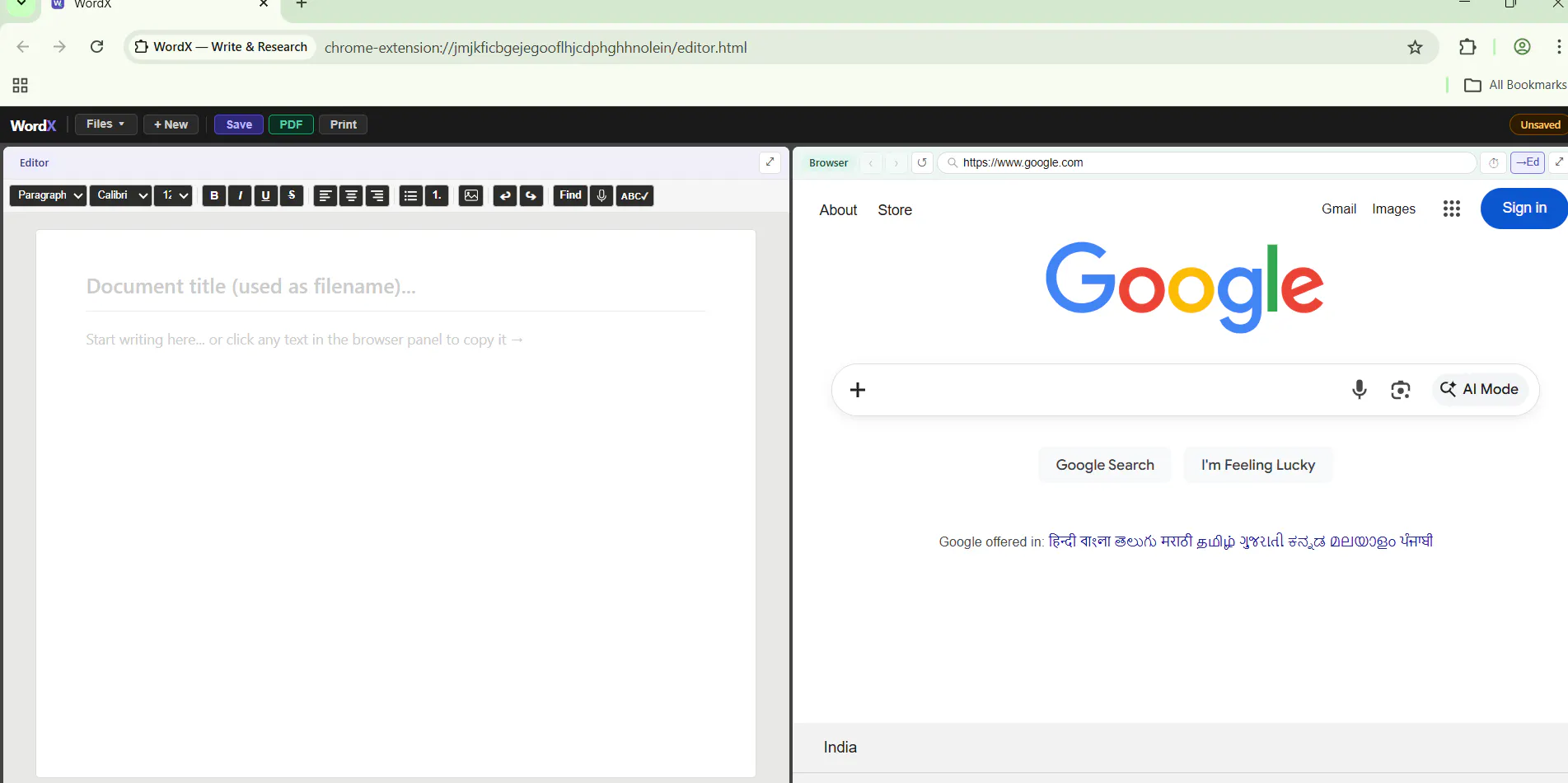Viewport: 1568px width, 783px height.
Task: Toggle bold formatting in editor toolbar
Action: pos(214,195)
